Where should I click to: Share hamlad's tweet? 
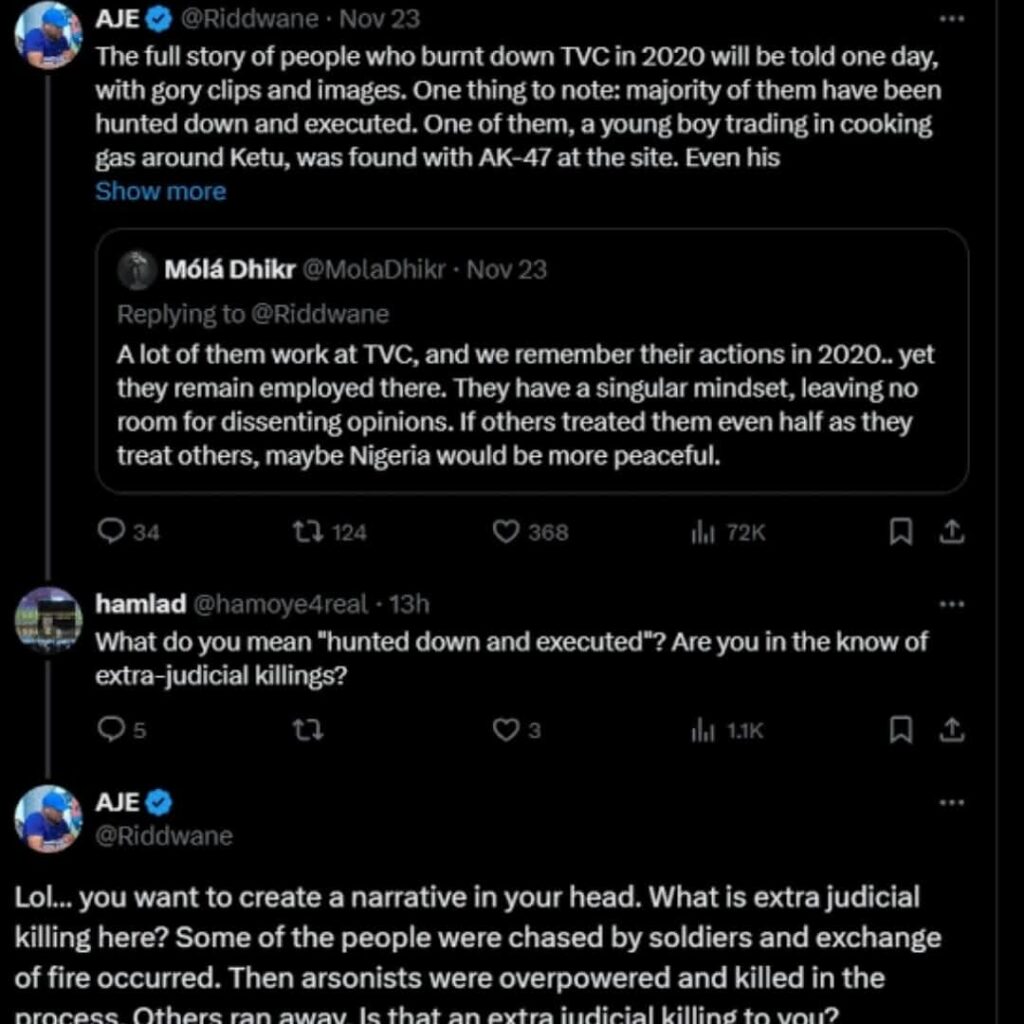(953, 730)
